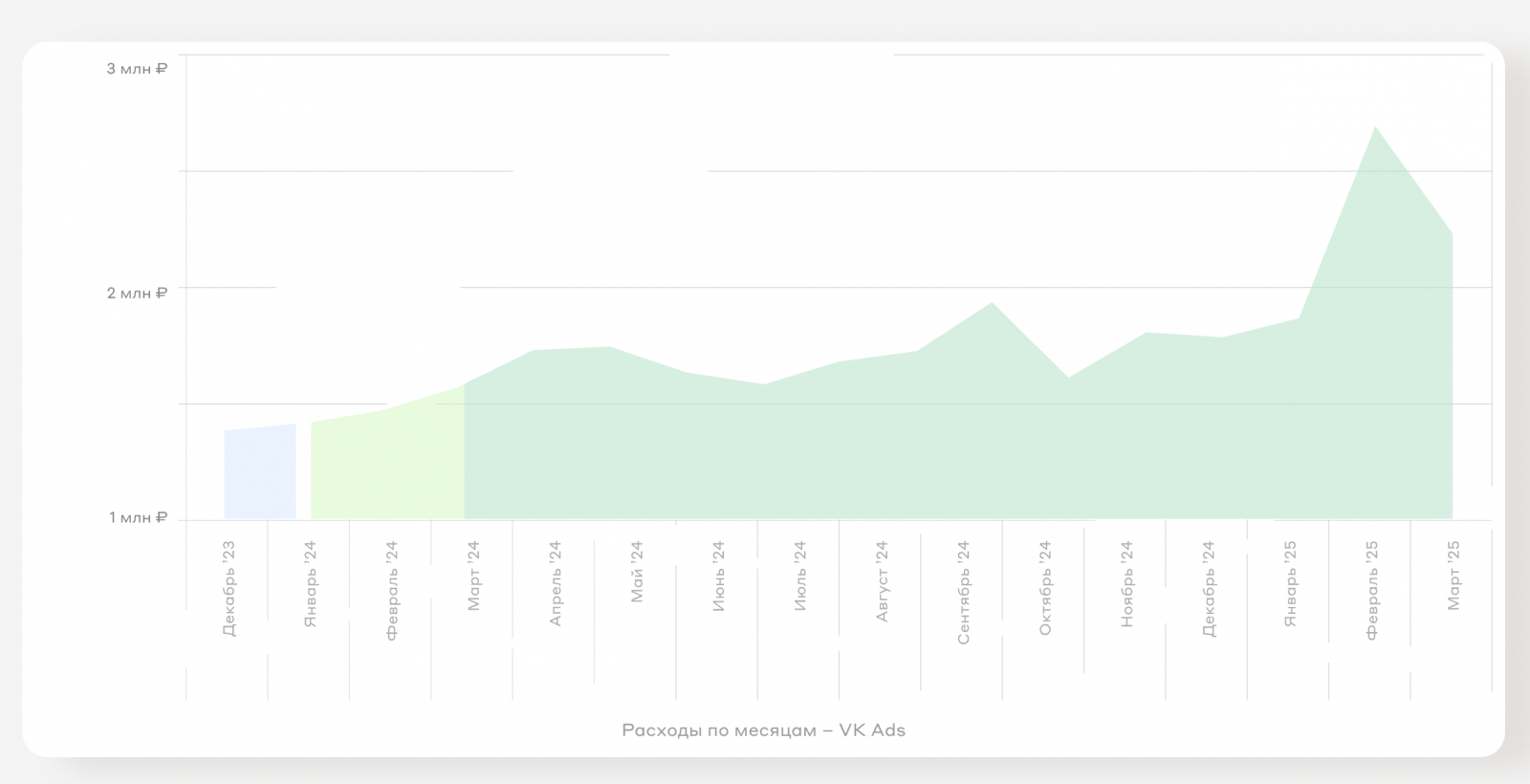
Task: Click the Декабрь '23 axis label
Action: coord(229,588)
